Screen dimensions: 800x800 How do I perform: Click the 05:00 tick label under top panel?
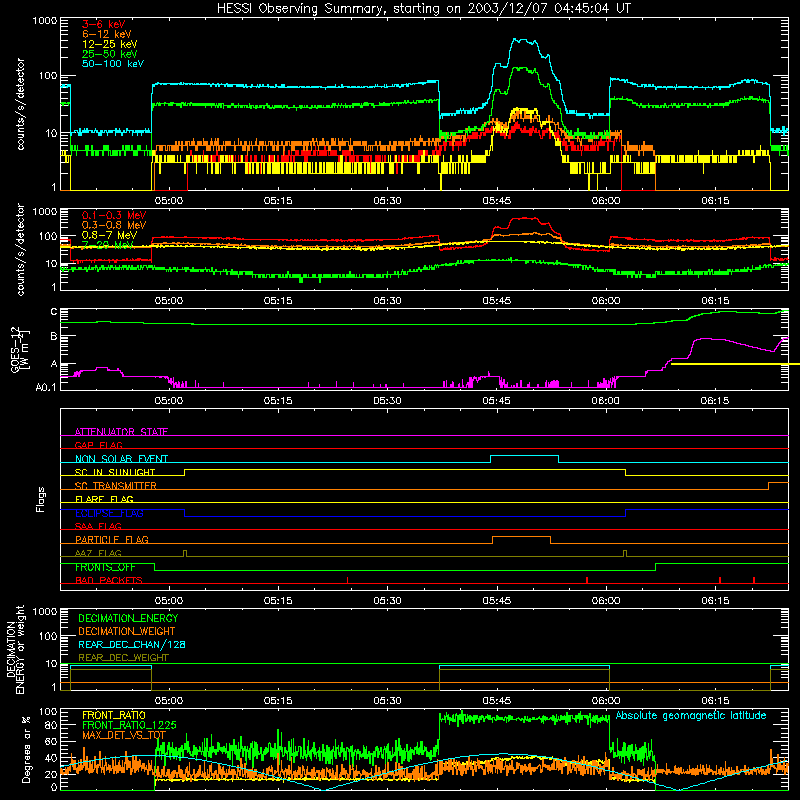click(169, 201)
